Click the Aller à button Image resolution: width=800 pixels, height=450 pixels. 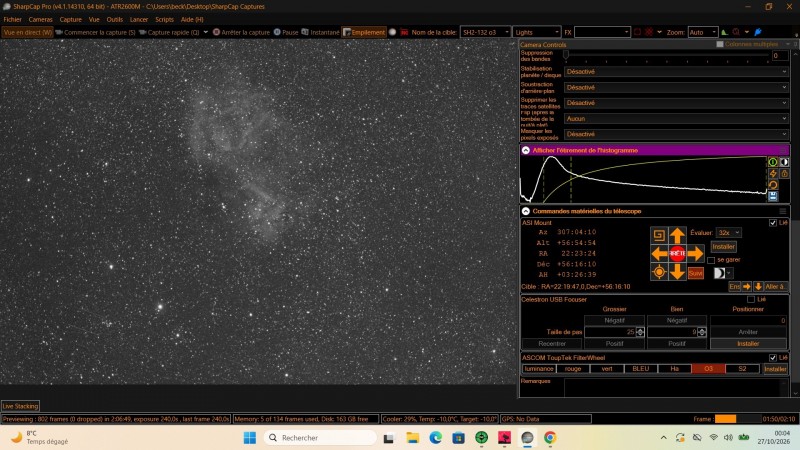point(776,287)
